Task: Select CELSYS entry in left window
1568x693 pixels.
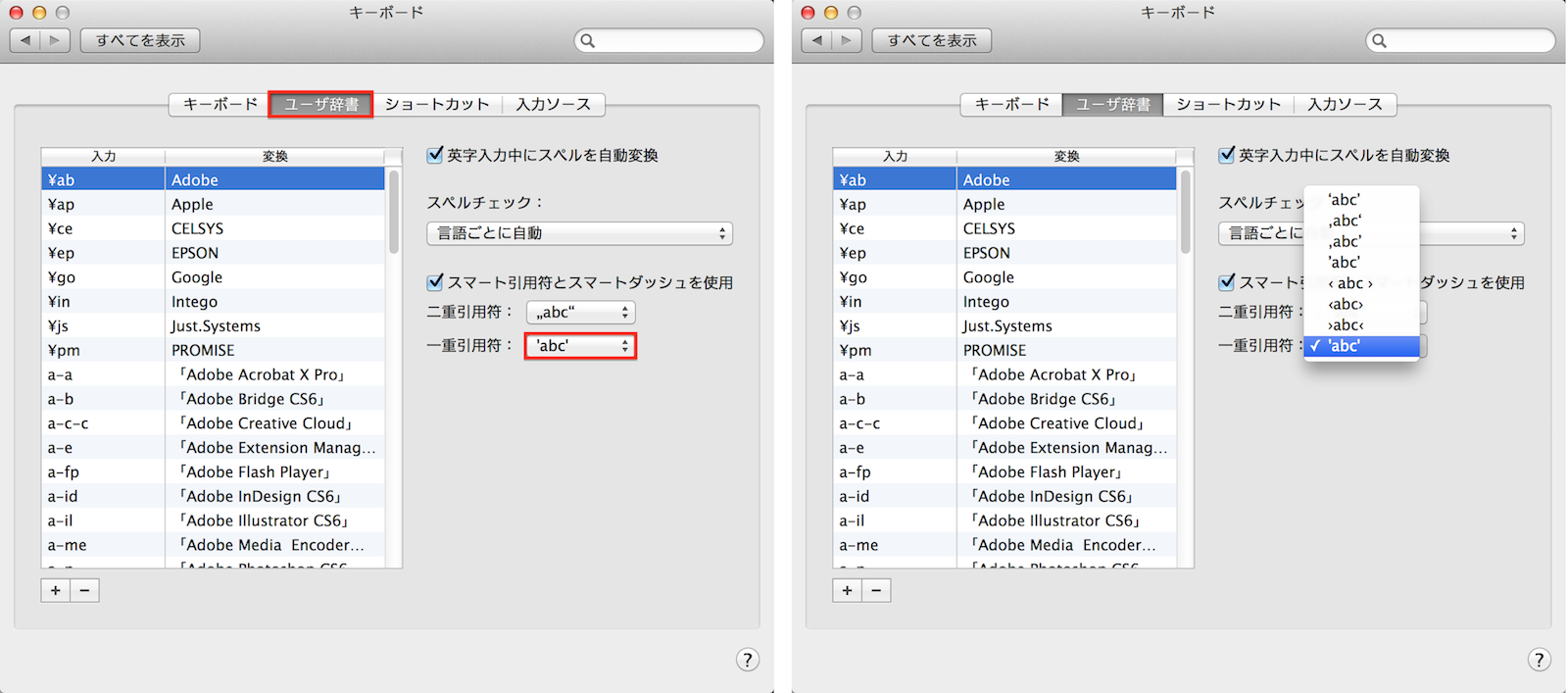Action: [214, 228]
